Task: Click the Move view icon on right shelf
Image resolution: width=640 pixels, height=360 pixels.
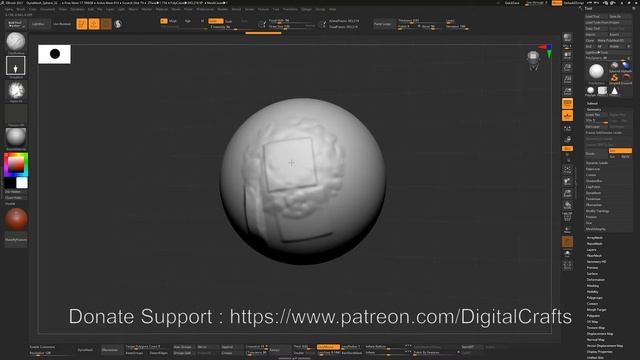Action: click(567, 182)
